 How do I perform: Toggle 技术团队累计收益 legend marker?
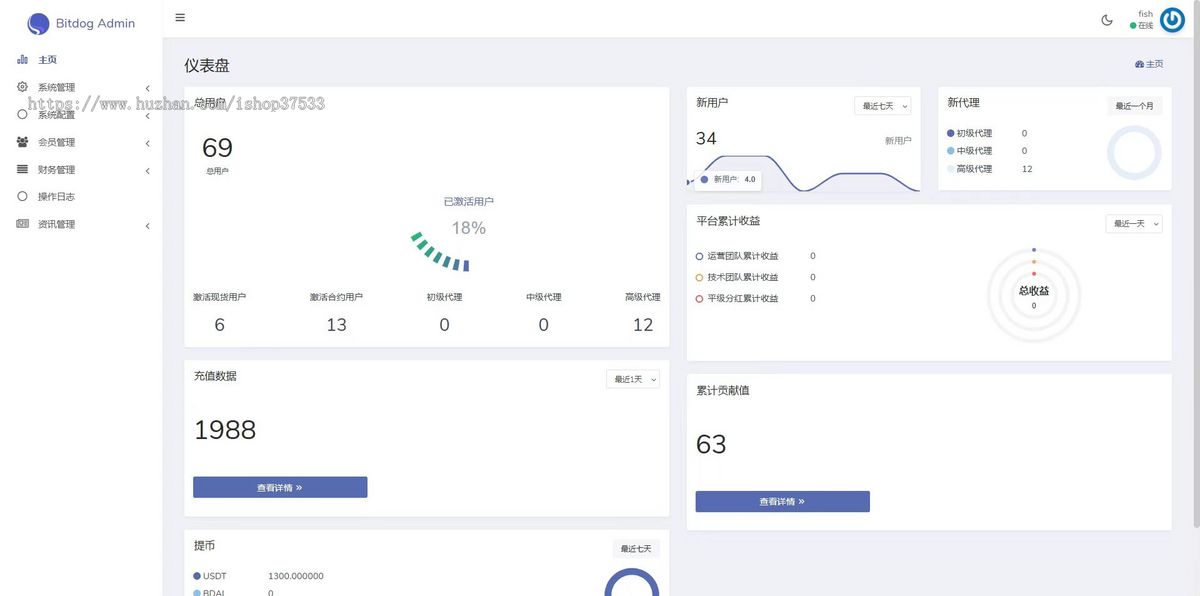pos(700,277)
